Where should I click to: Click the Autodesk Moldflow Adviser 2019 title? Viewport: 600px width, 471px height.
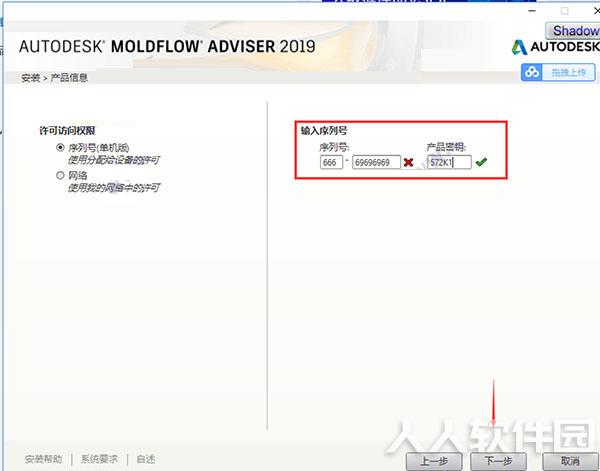click(x=167, y=47)
